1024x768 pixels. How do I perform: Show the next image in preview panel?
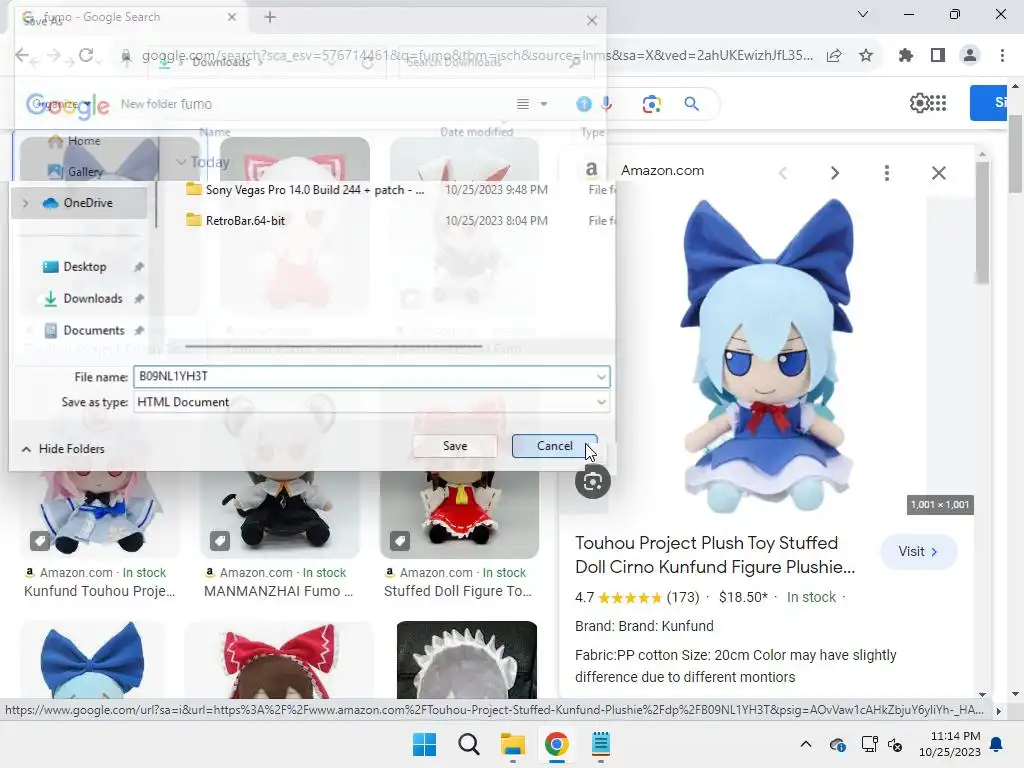[835, 172]
